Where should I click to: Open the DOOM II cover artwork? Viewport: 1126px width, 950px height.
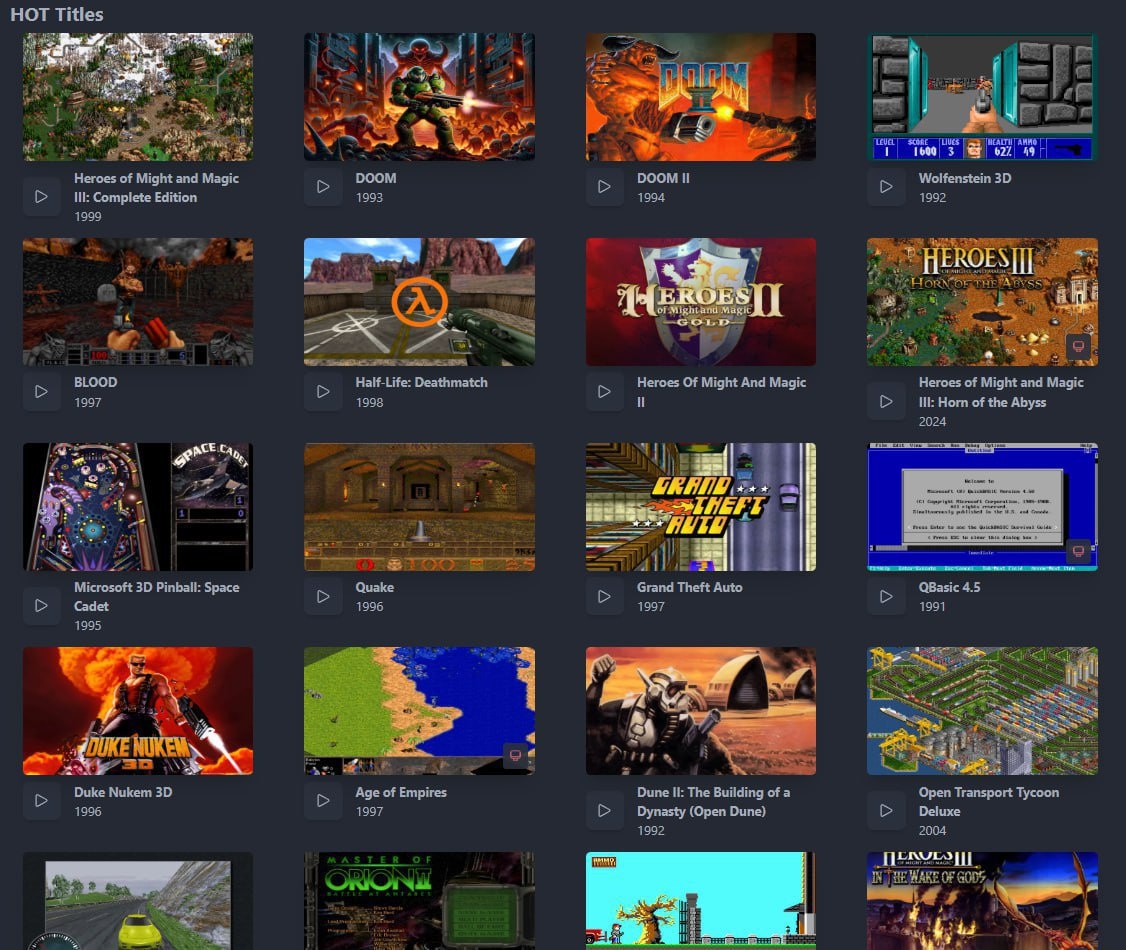[x=701, y=97]
